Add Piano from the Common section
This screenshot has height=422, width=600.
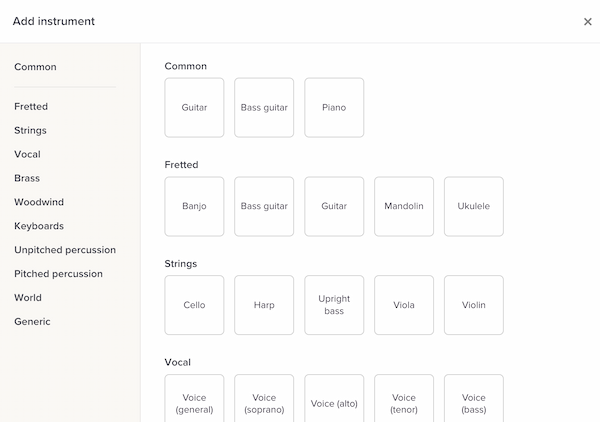coord(334,108)
